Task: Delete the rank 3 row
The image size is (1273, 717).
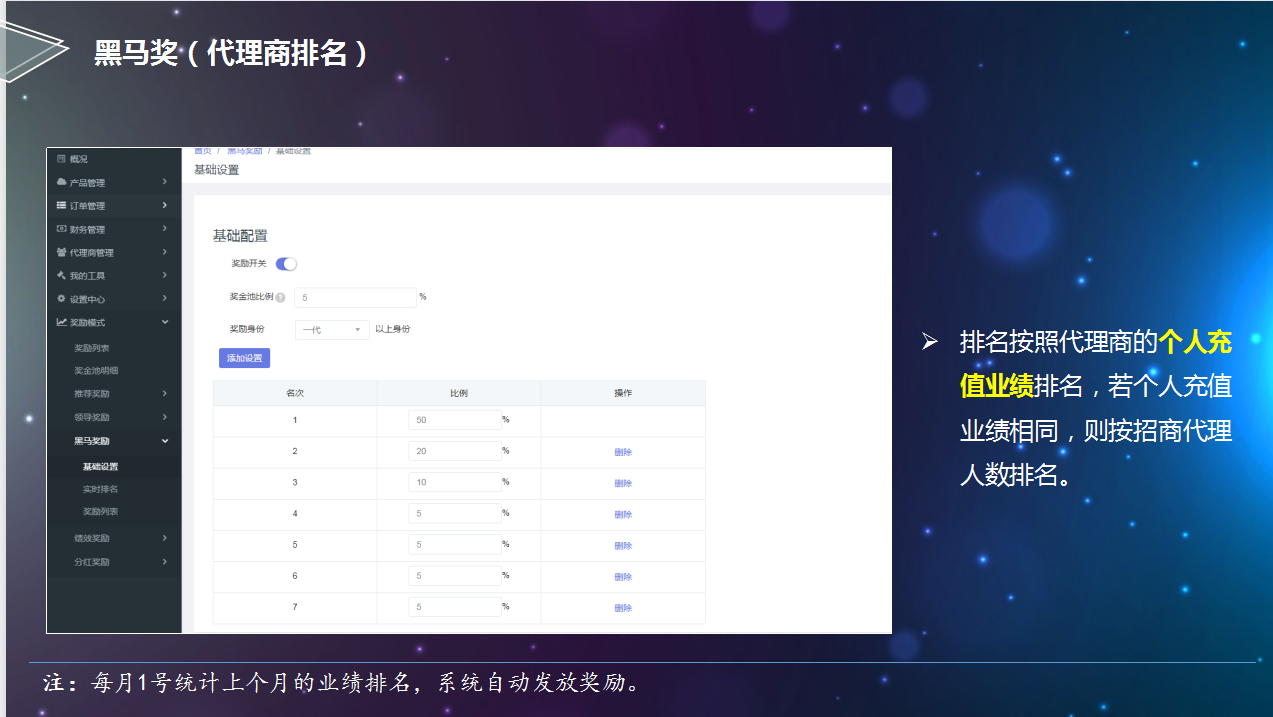Action: coord(623,483)
